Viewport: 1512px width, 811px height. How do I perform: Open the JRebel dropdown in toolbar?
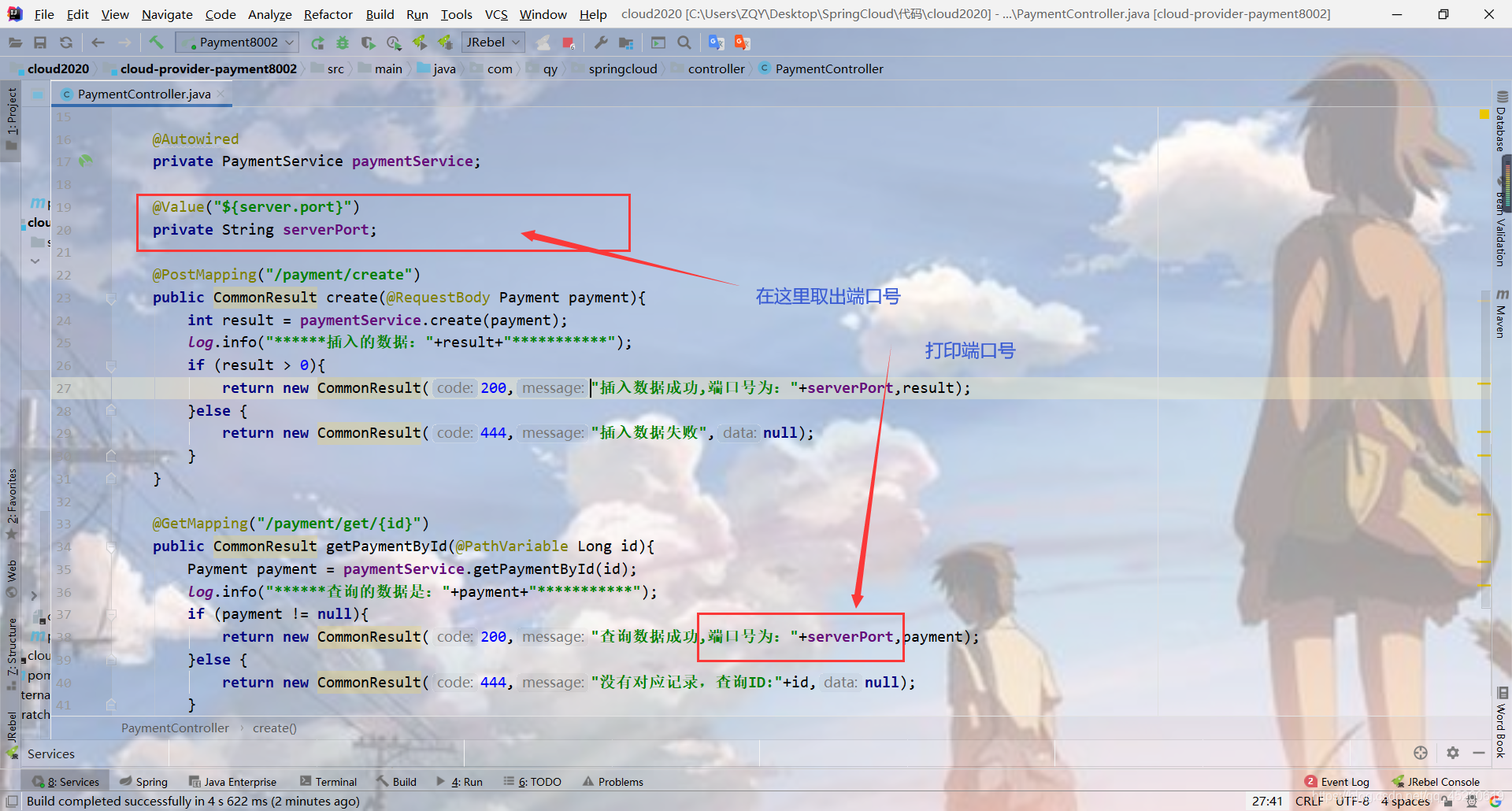[x=492, y=43]
